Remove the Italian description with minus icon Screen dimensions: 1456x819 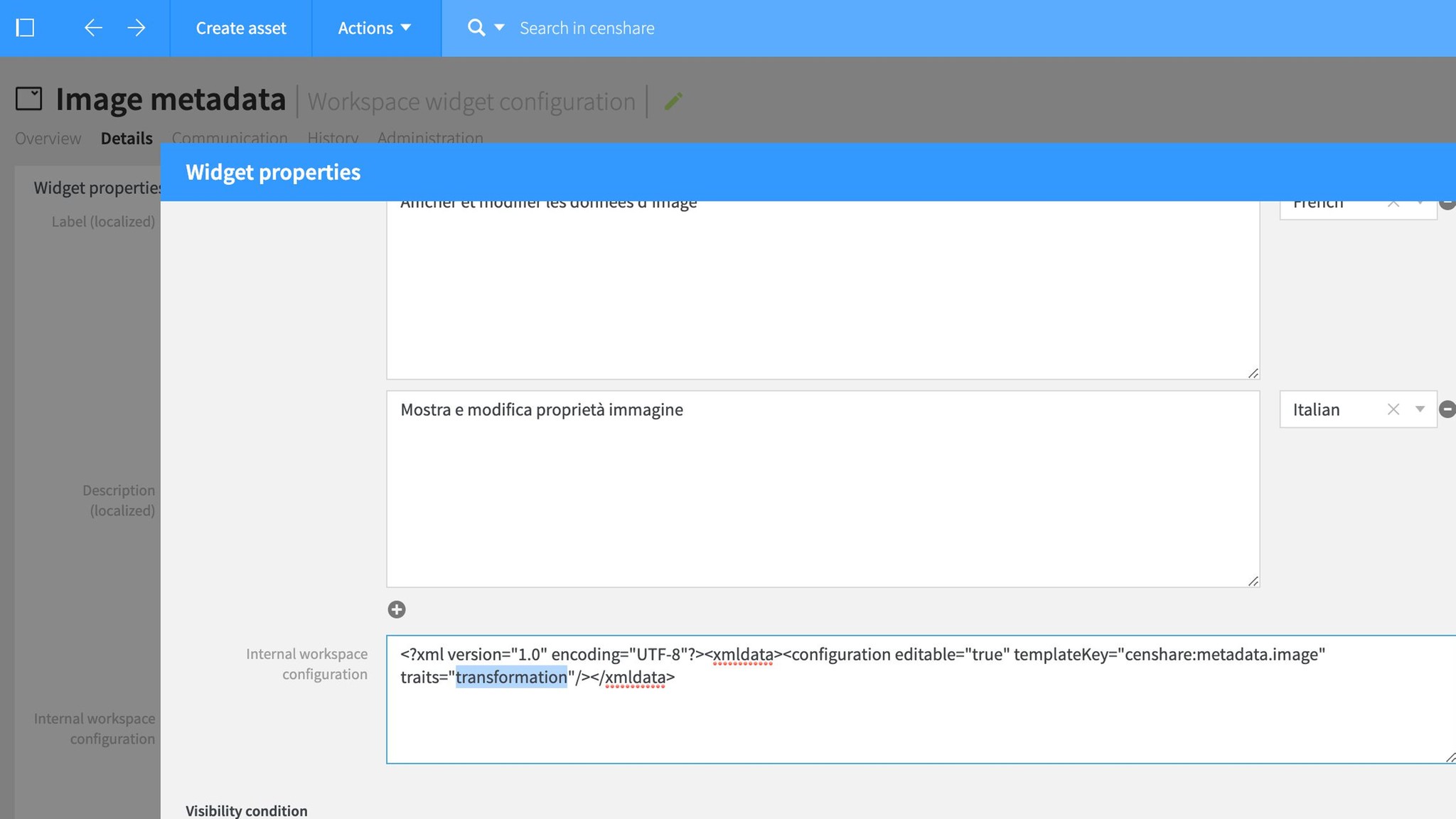(x=1447, y=409)
